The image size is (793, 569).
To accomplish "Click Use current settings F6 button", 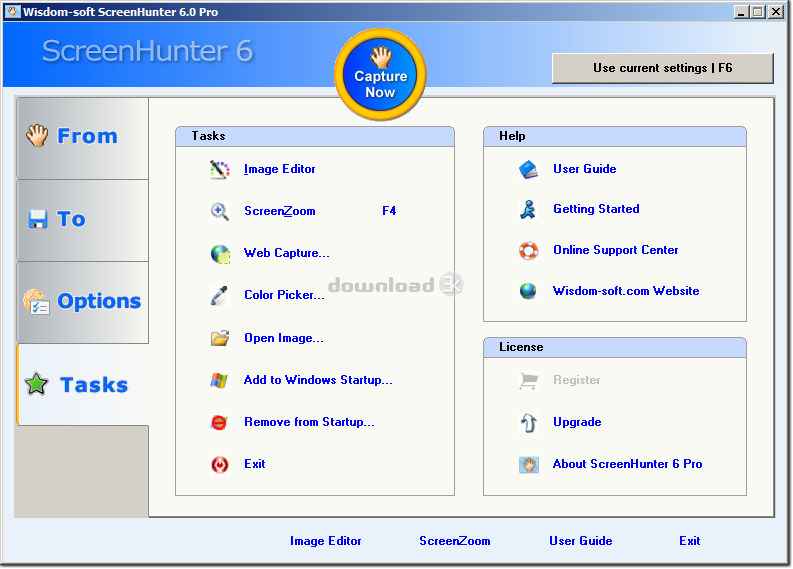I will tap(662, 68).
